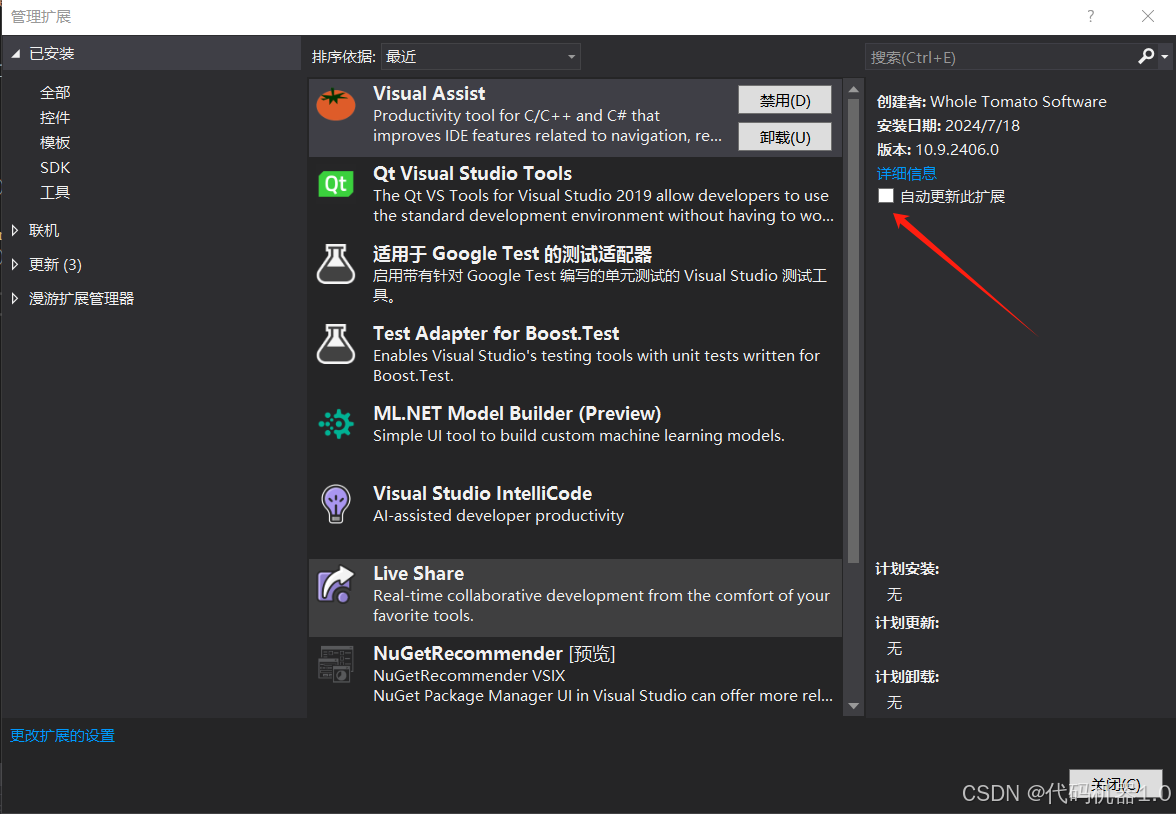Select the 工具 category
This screenshot has height=814, width=1176.
point(55,193)
